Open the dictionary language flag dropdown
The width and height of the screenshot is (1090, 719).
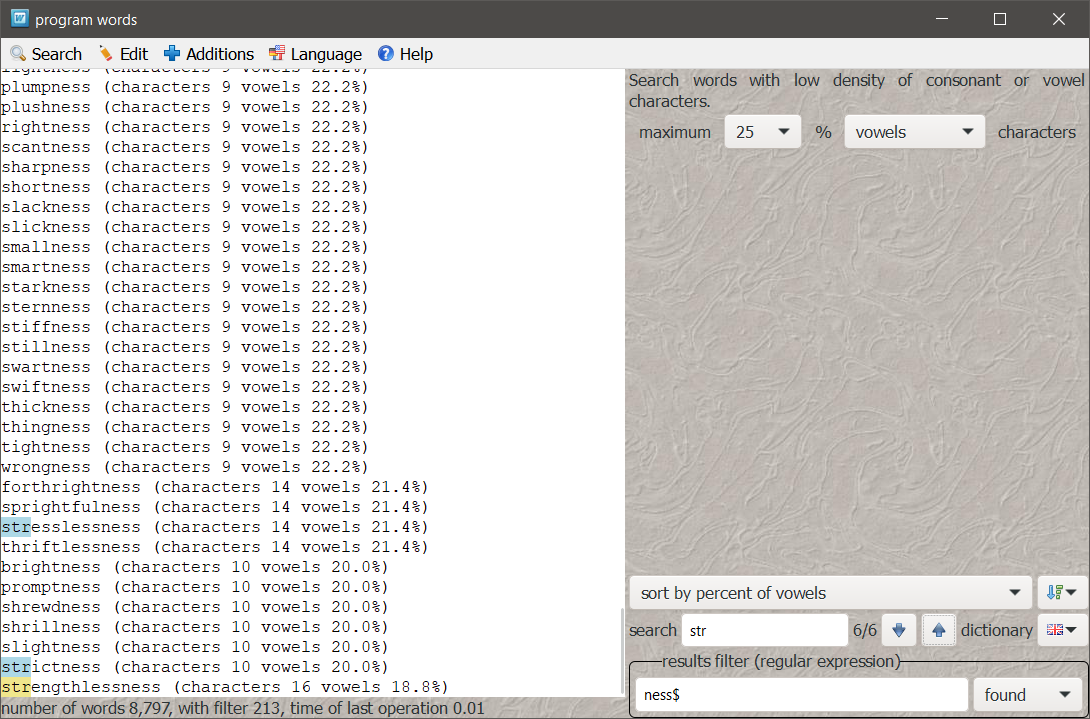click(1061, 630)
